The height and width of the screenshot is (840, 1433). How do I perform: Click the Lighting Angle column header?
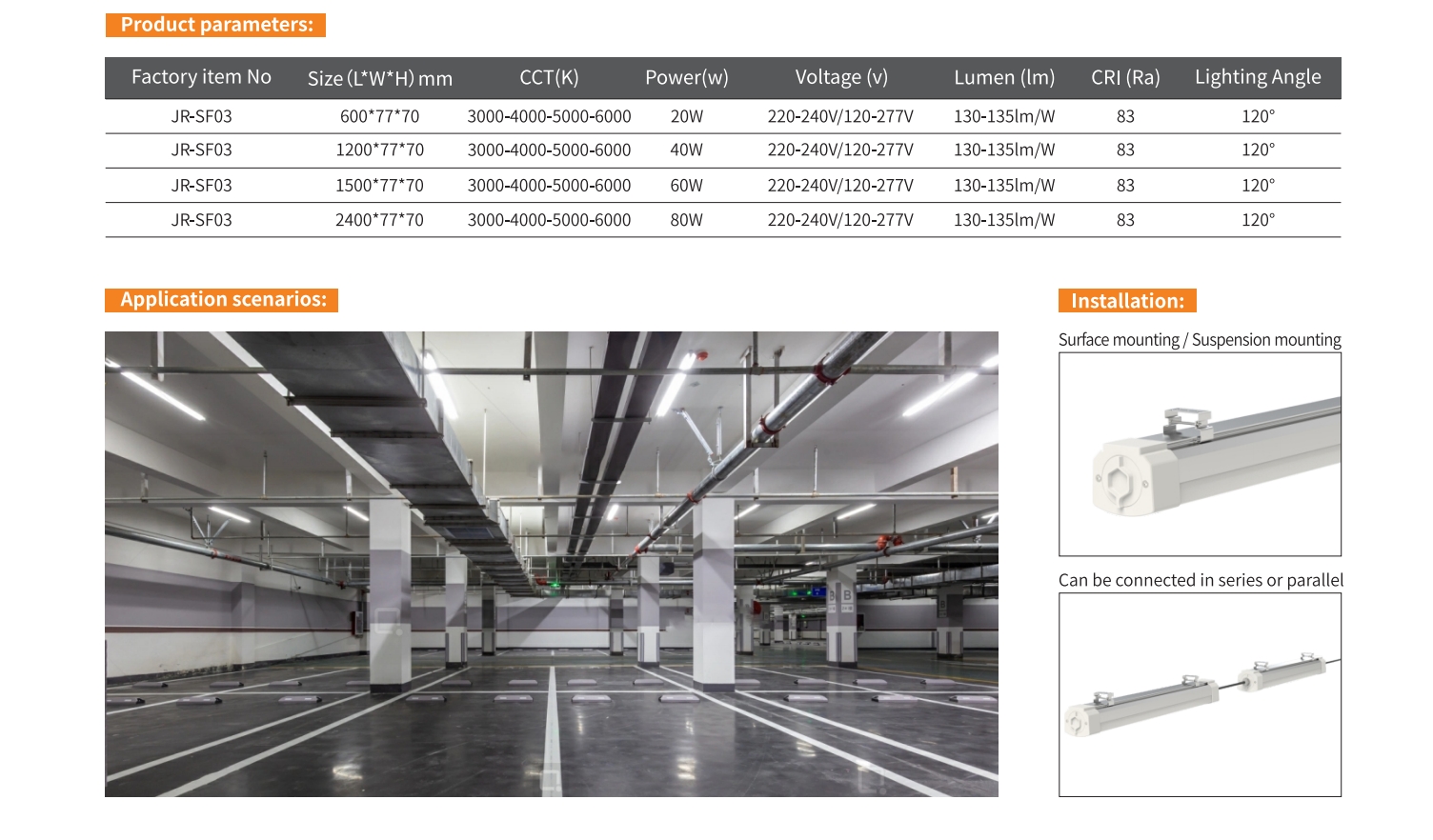point(1258,77)
